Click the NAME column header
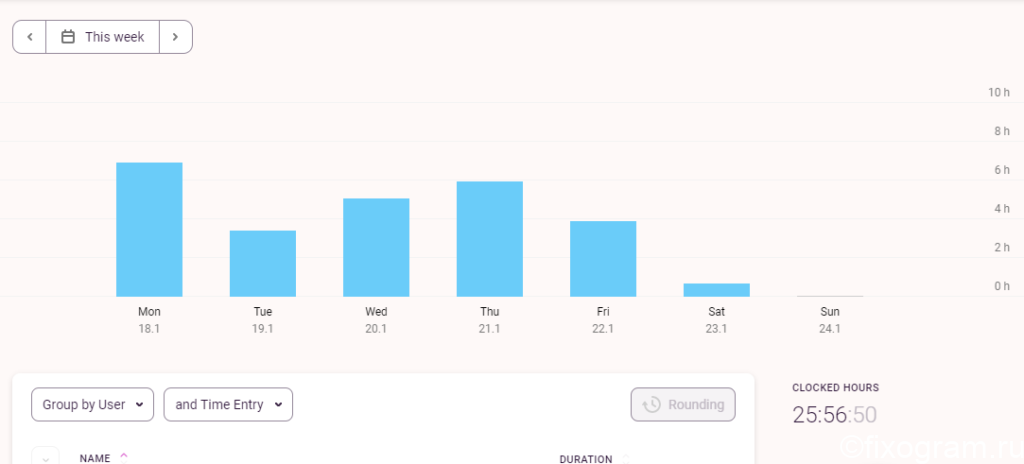 pos(95,458)
